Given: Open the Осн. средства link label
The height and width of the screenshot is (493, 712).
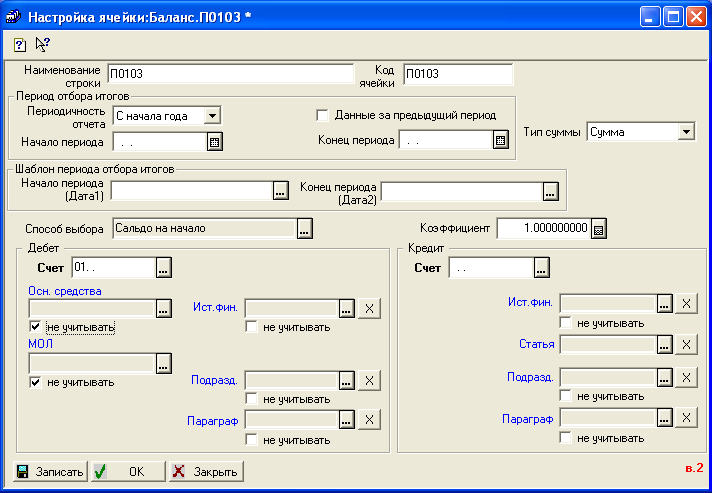Looking at the screenshot, I should click(x=65, y=291).
